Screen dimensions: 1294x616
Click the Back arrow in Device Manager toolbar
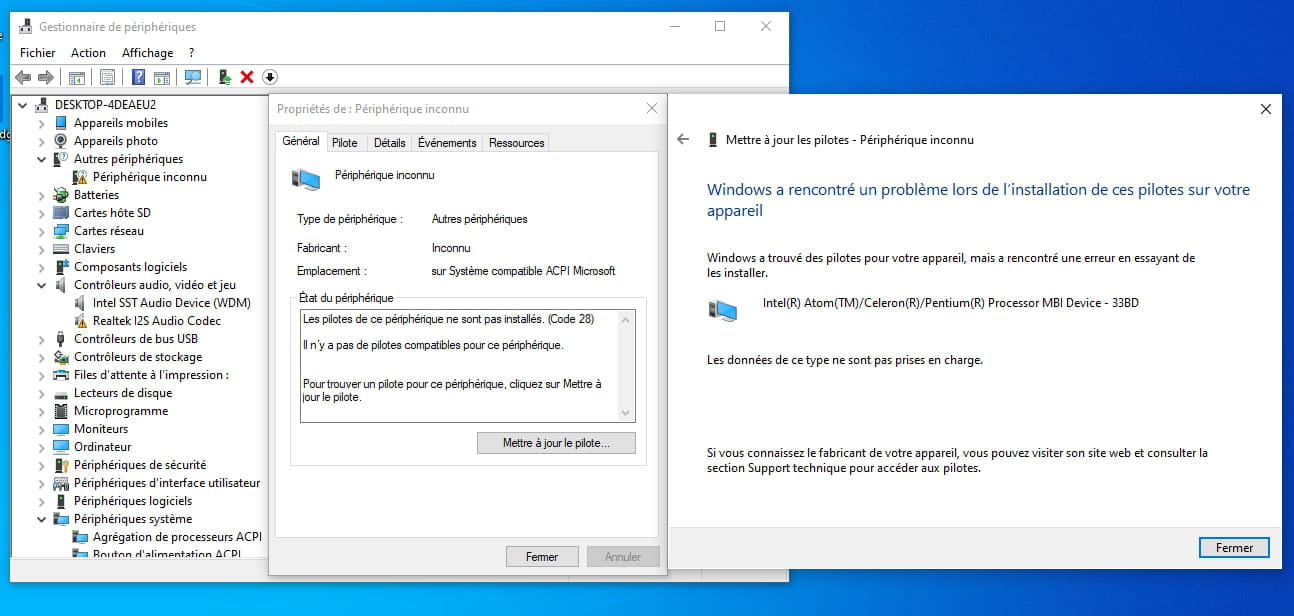coord(23,77)
